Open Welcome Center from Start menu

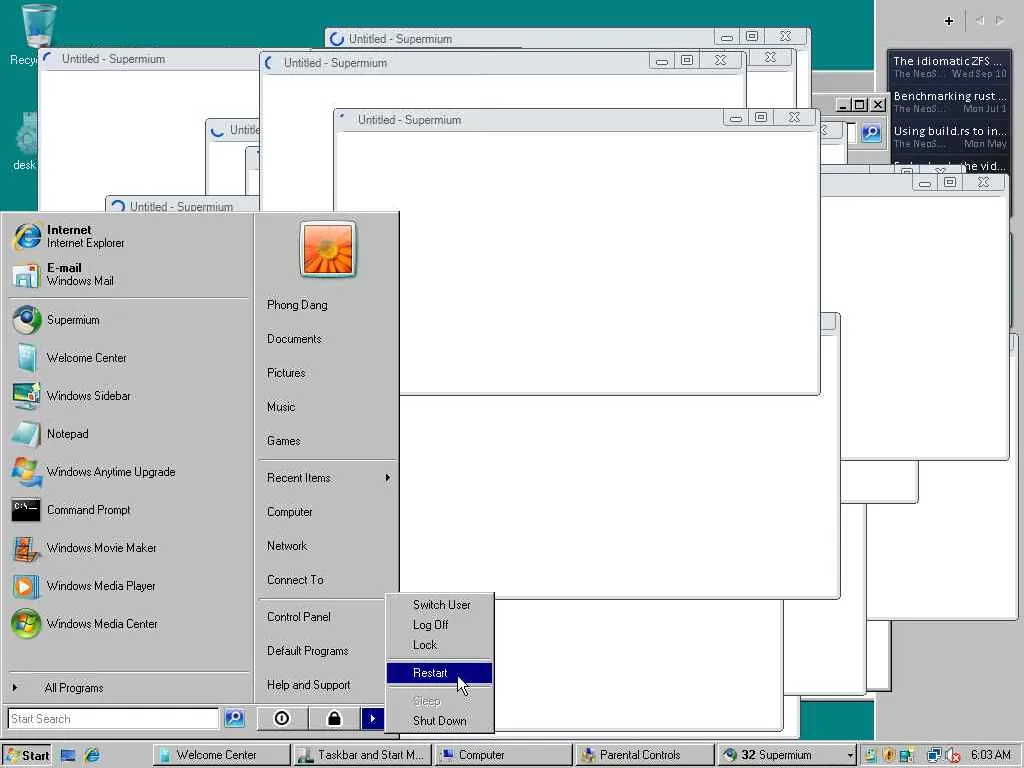pyautogui.click(x=129, y=358)
